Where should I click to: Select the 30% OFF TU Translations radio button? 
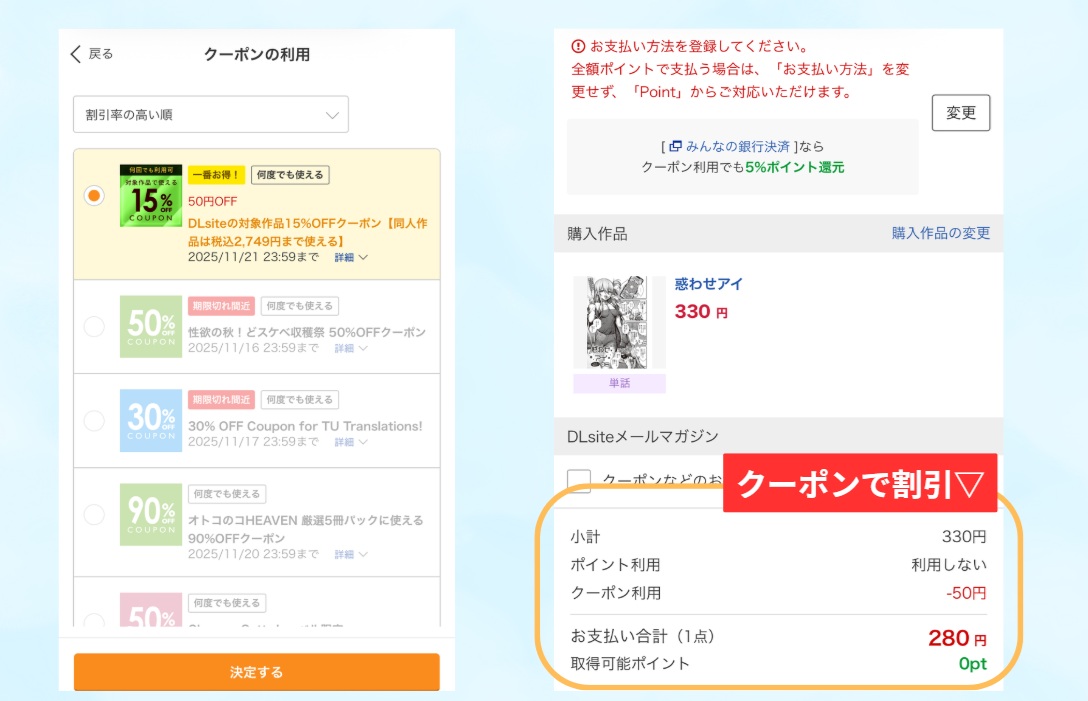coord(93,421)
